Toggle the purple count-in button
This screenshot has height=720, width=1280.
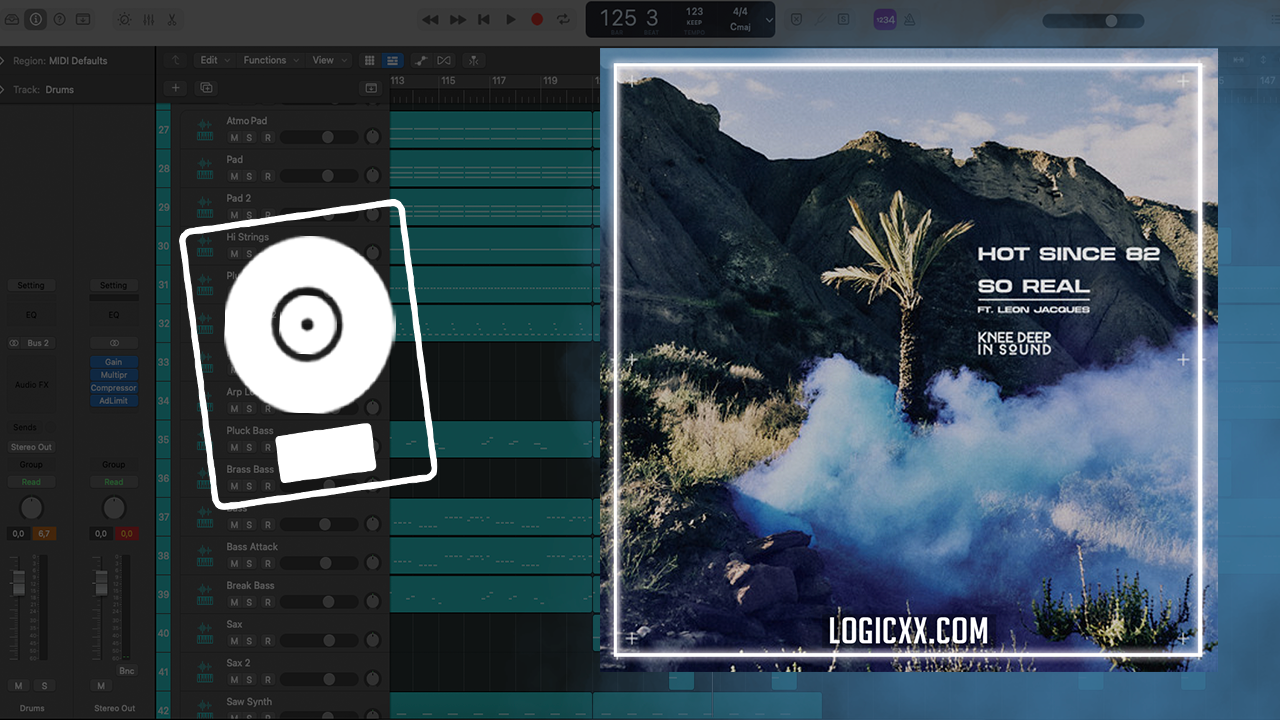pos(885,19)
